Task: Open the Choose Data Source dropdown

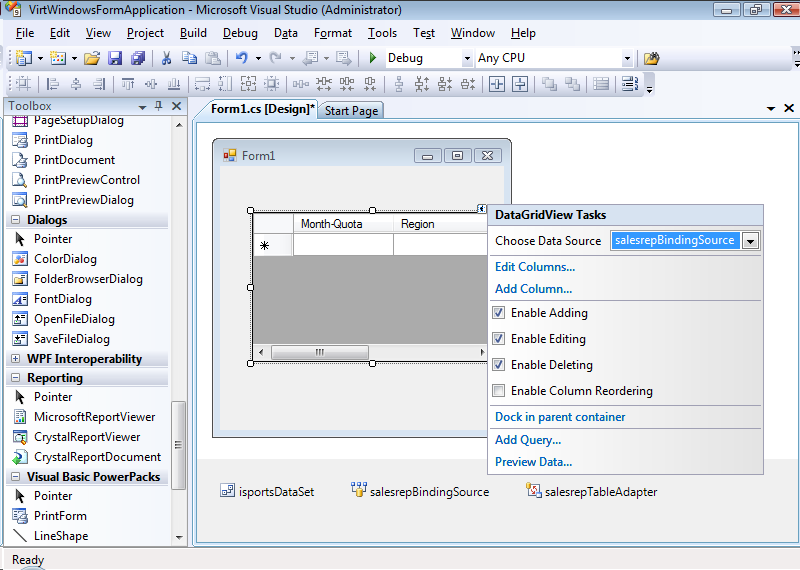Action: 751,241
